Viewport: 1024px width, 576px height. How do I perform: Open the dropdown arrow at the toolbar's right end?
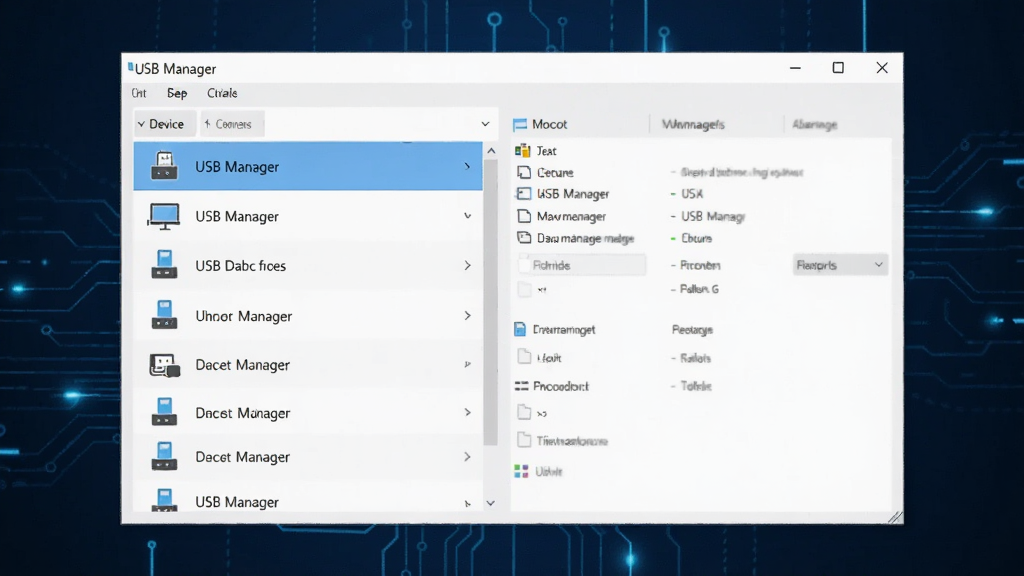tap(485, 124)
